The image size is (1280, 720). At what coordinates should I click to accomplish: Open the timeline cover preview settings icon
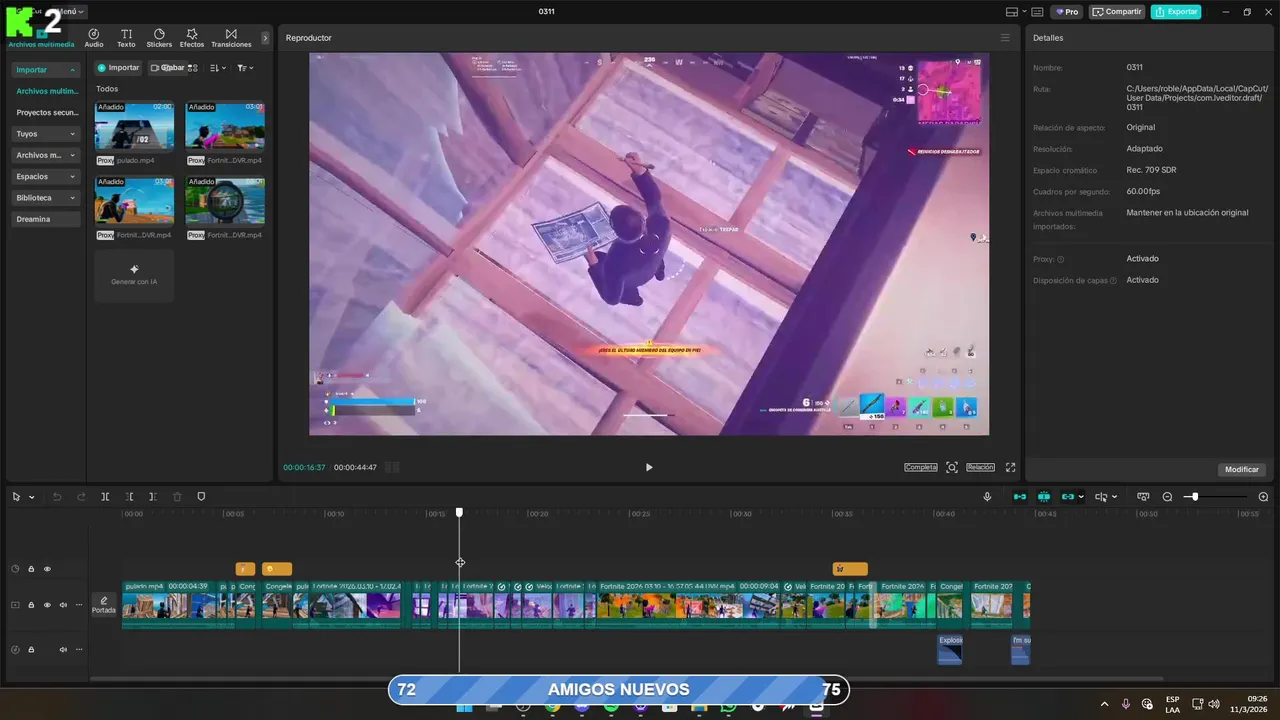click(x=1142, y=497)
